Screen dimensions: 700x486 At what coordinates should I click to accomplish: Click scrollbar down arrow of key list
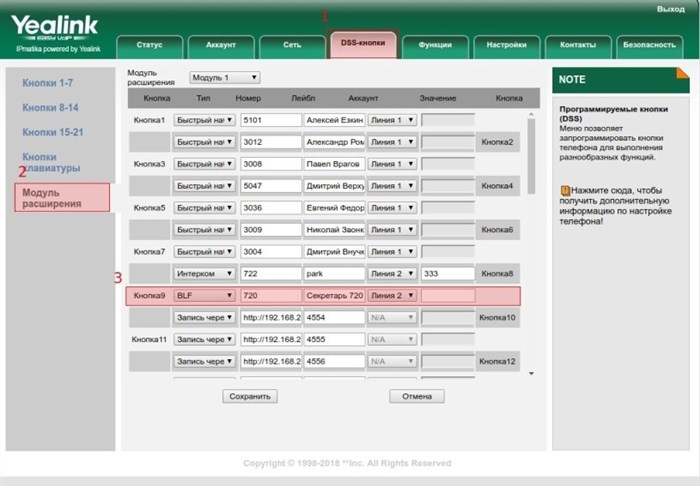tap(531, 374)
